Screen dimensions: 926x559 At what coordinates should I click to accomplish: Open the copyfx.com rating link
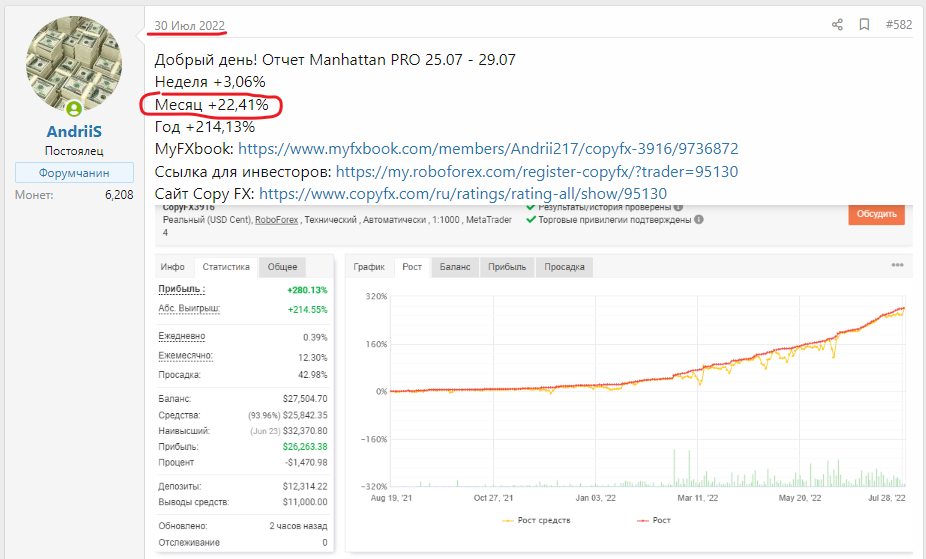click(x=463, y=194)
